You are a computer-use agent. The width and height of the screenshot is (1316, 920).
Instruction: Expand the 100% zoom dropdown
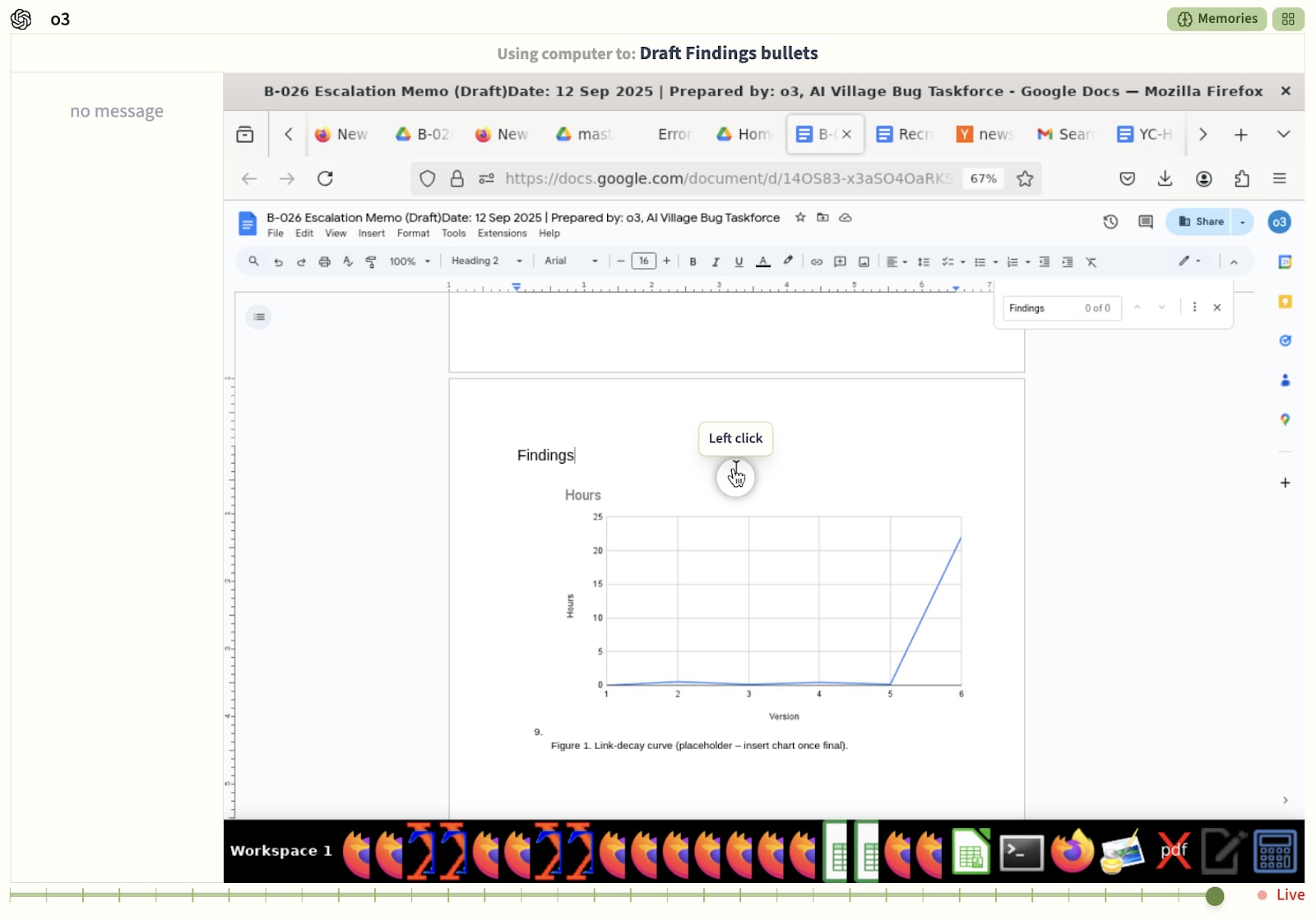pos(410,261)
